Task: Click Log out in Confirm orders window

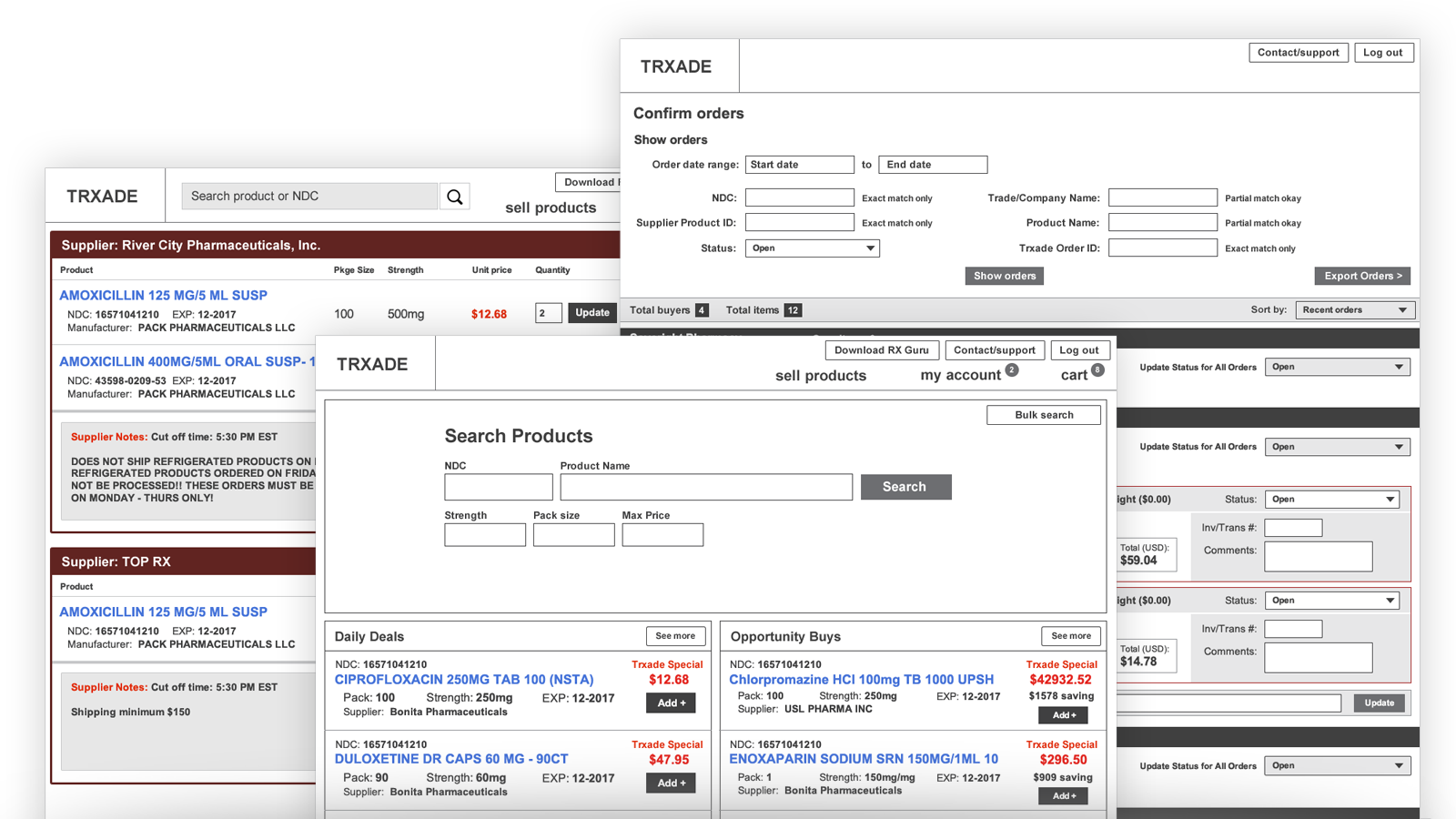Action: coord(1383,53)
